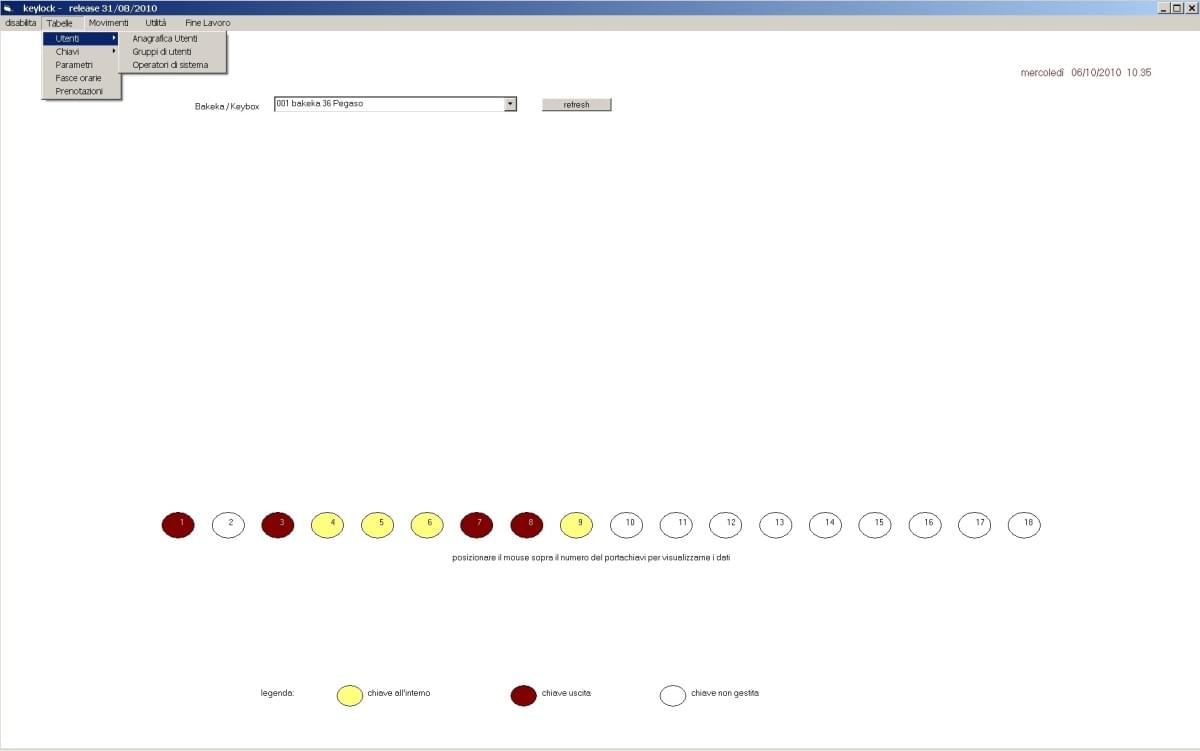
Task: Click the dark red 'chiave uscita' legend swatch
Action: 524,696
